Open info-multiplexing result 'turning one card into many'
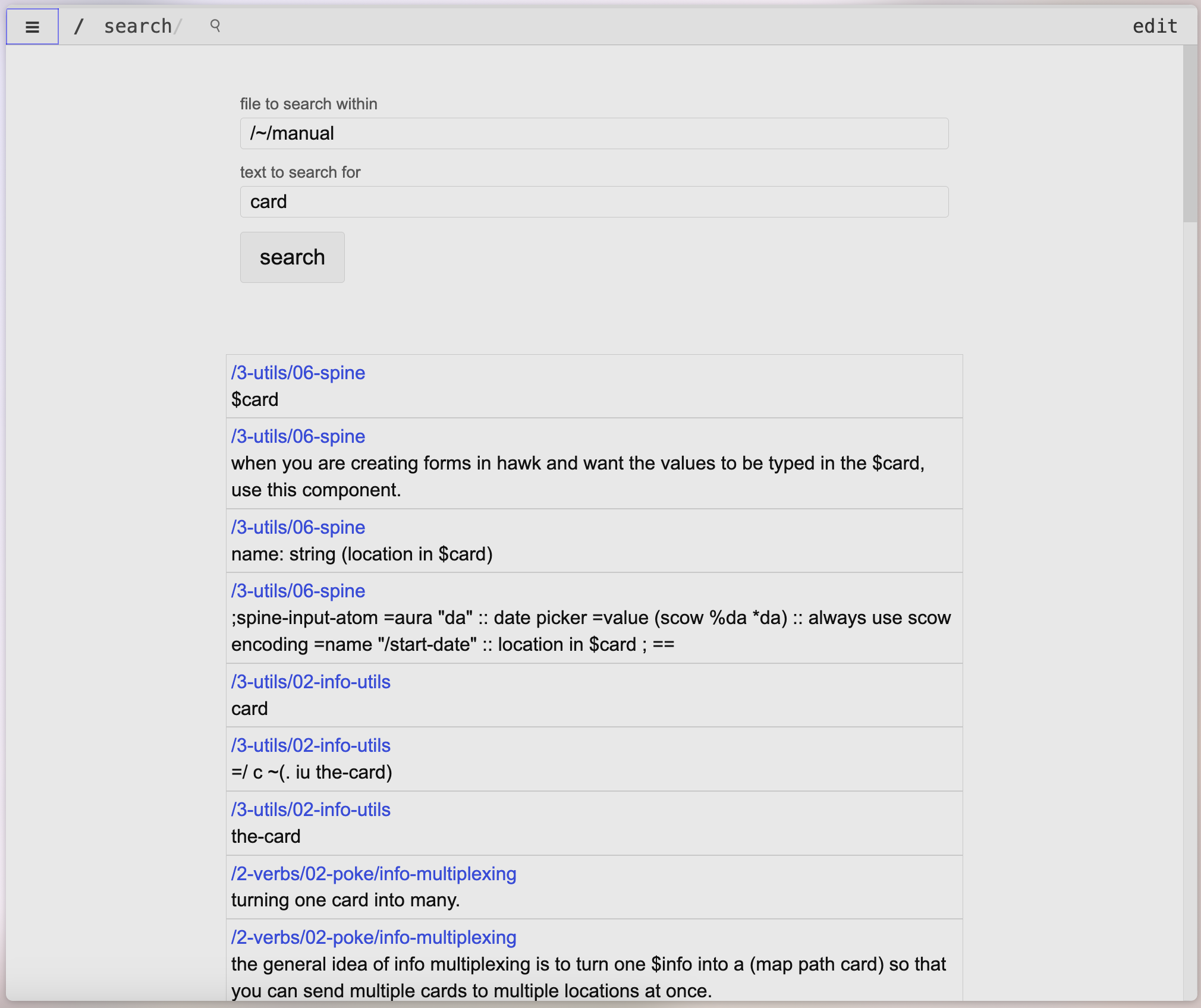This screenshot has height=1008, width=1201. [373, 874]
